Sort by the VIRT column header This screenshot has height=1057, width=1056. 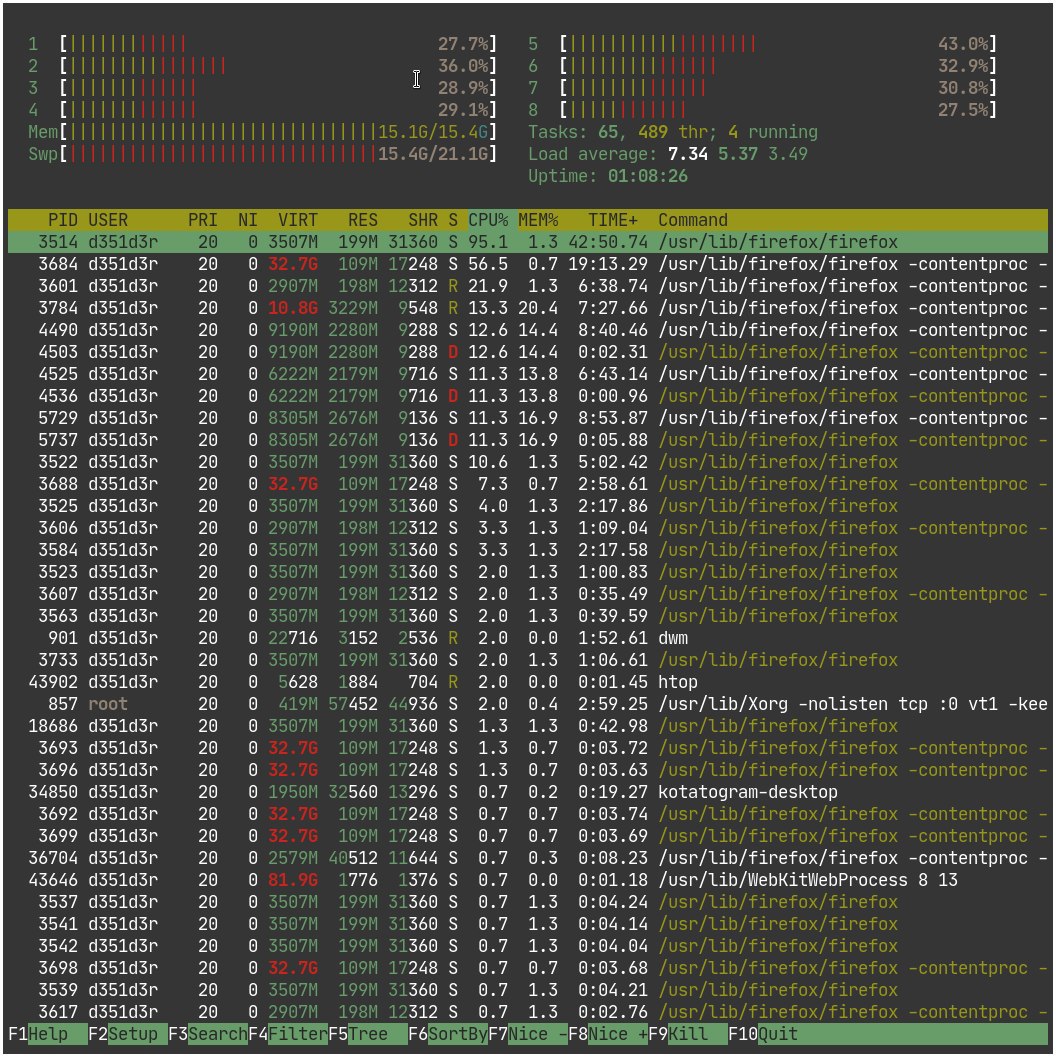point(297,220)
